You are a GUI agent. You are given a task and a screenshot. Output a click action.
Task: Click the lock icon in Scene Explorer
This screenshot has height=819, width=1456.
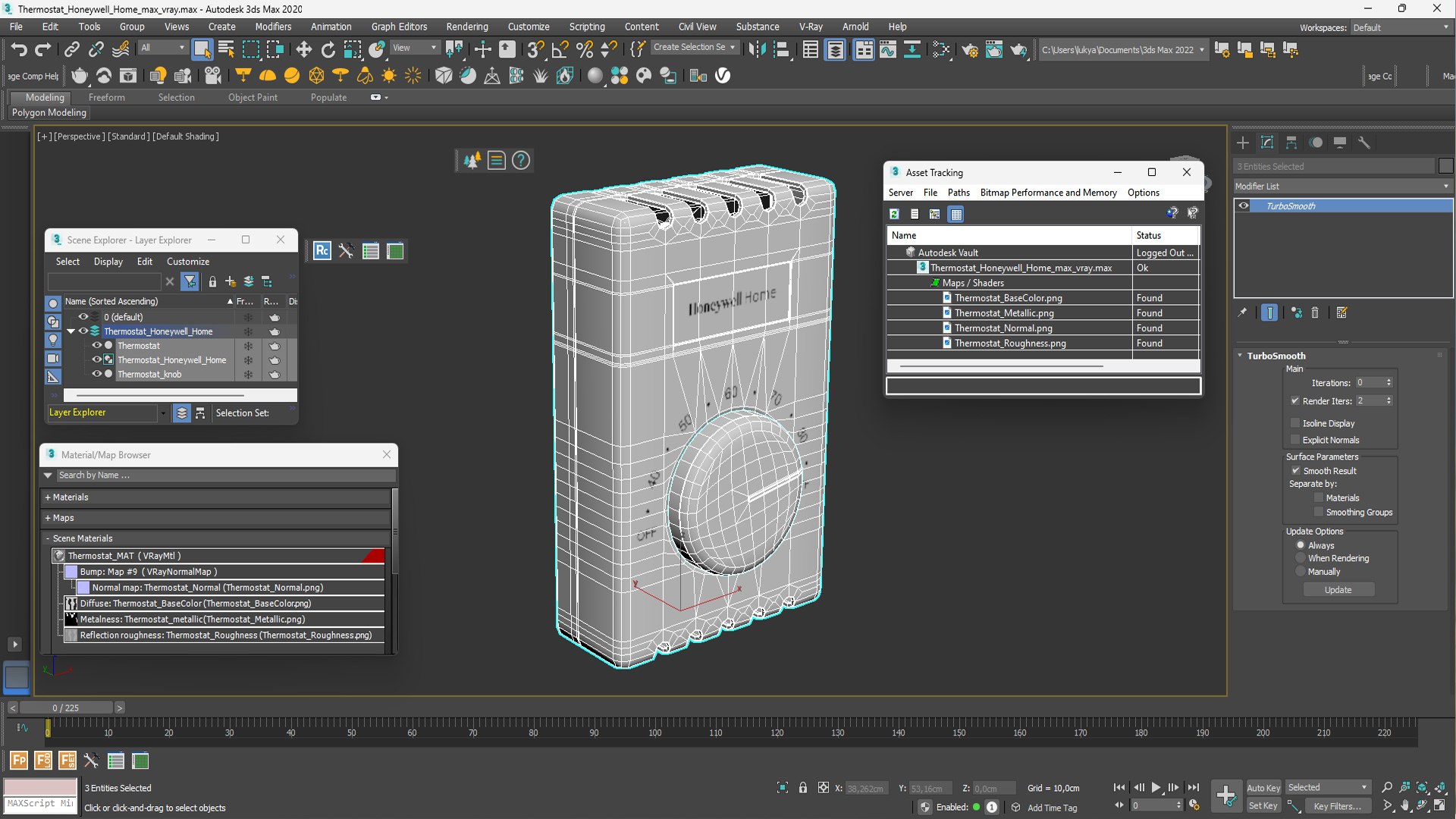(212, 282)
